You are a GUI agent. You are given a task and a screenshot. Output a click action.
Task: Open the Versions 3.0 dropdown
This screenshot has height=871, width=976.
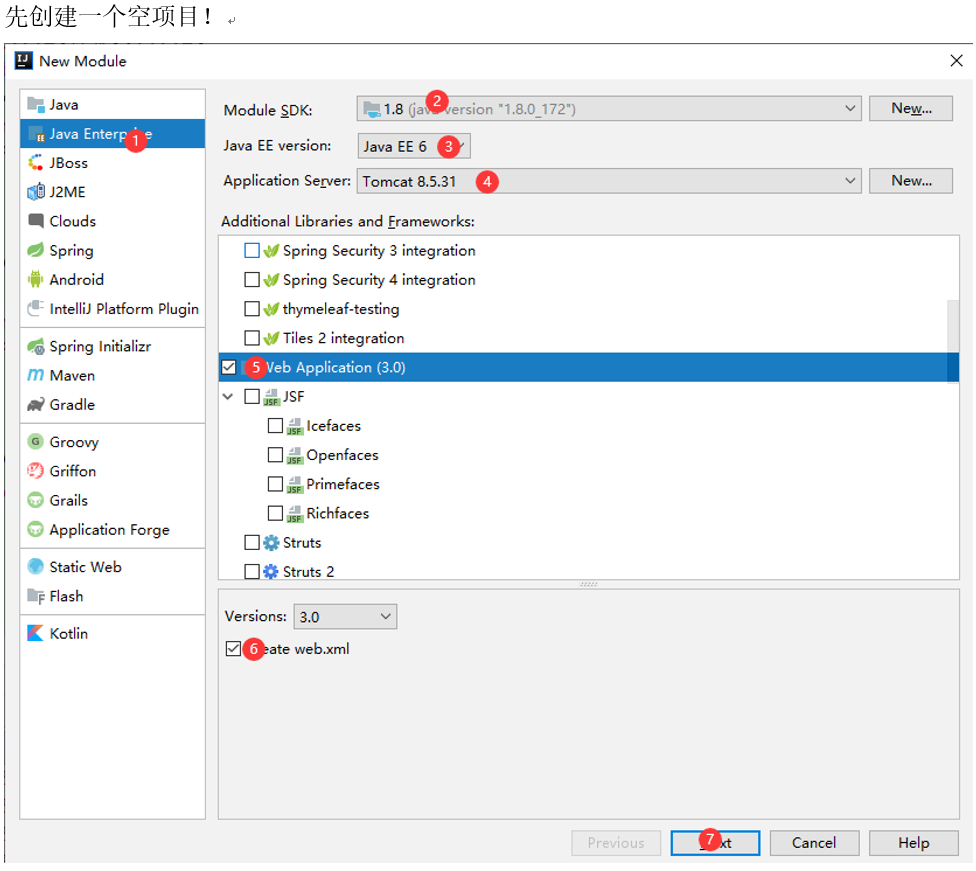(x=345, y=616)
